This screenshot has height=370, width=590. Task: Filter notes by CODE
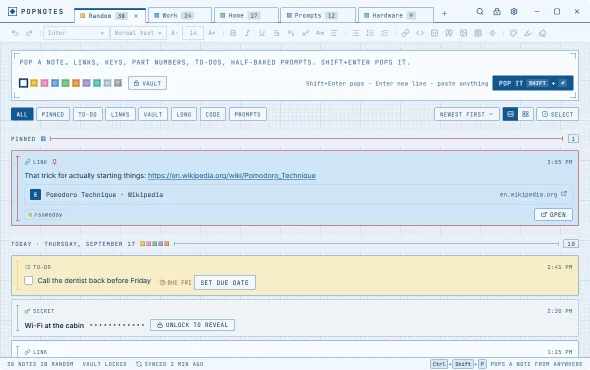[x=213, y=114]
